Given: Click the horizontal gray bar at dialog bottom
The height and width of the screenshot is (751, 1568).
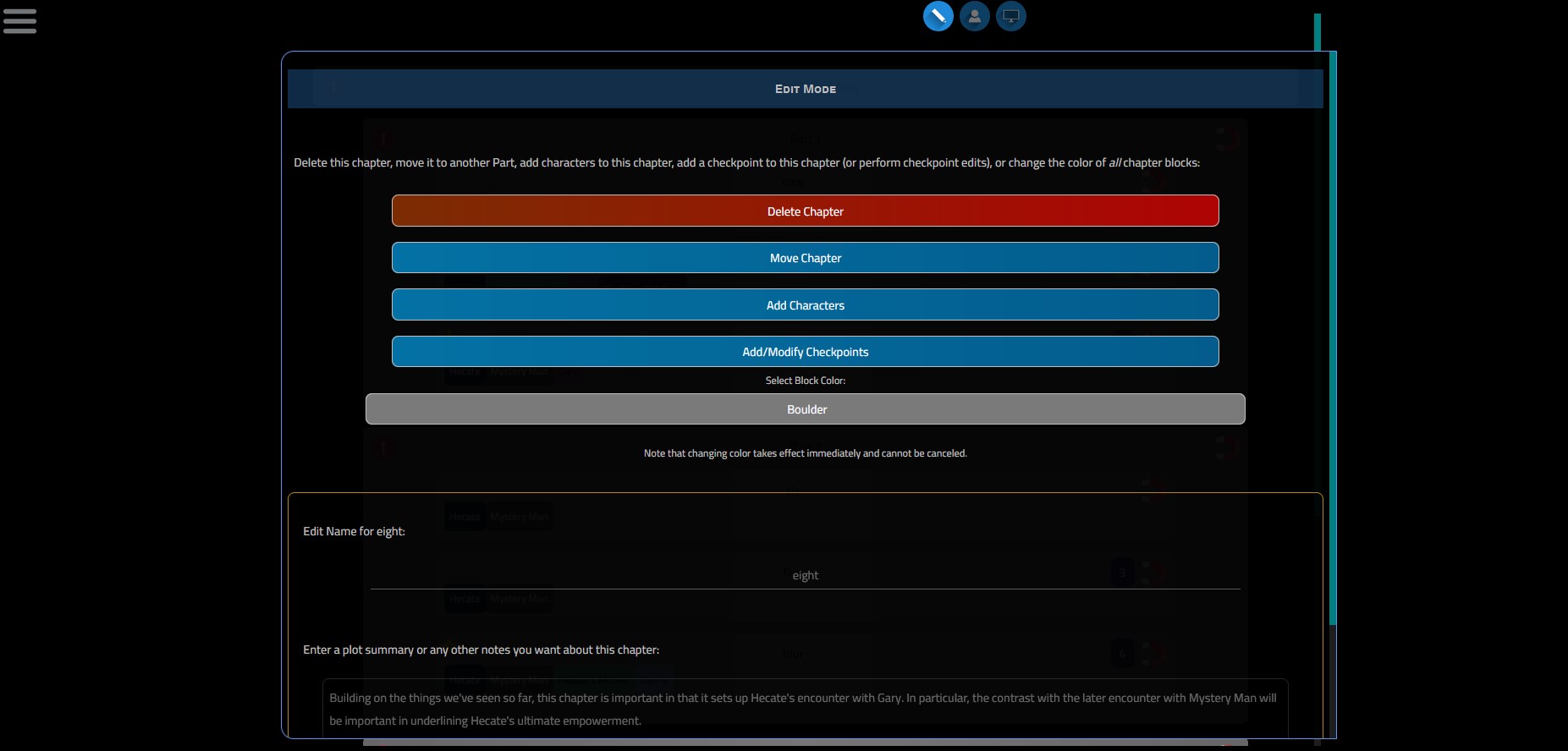Looking at the screenshot, I should pos(805,743).
